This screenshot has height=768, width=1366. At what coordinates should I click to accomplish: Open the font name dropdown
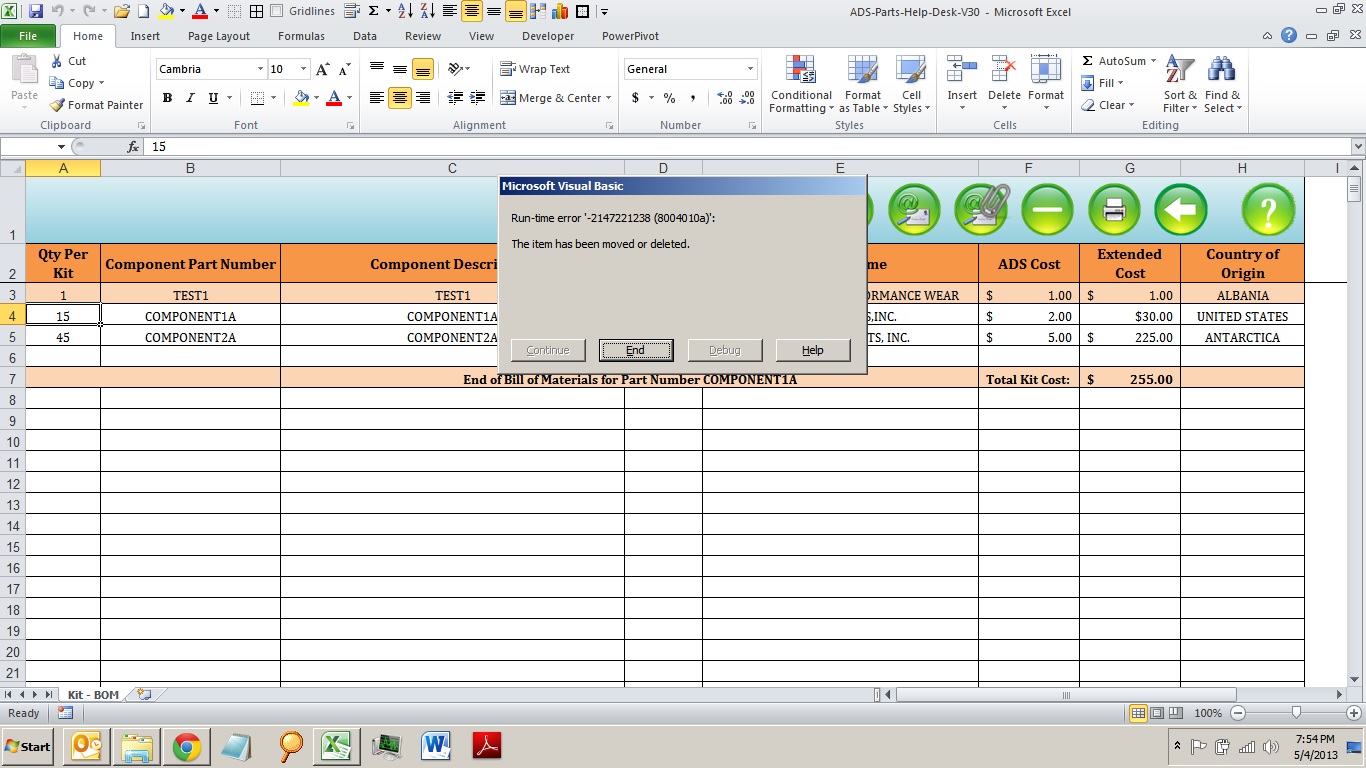click(x=260, y=69)
